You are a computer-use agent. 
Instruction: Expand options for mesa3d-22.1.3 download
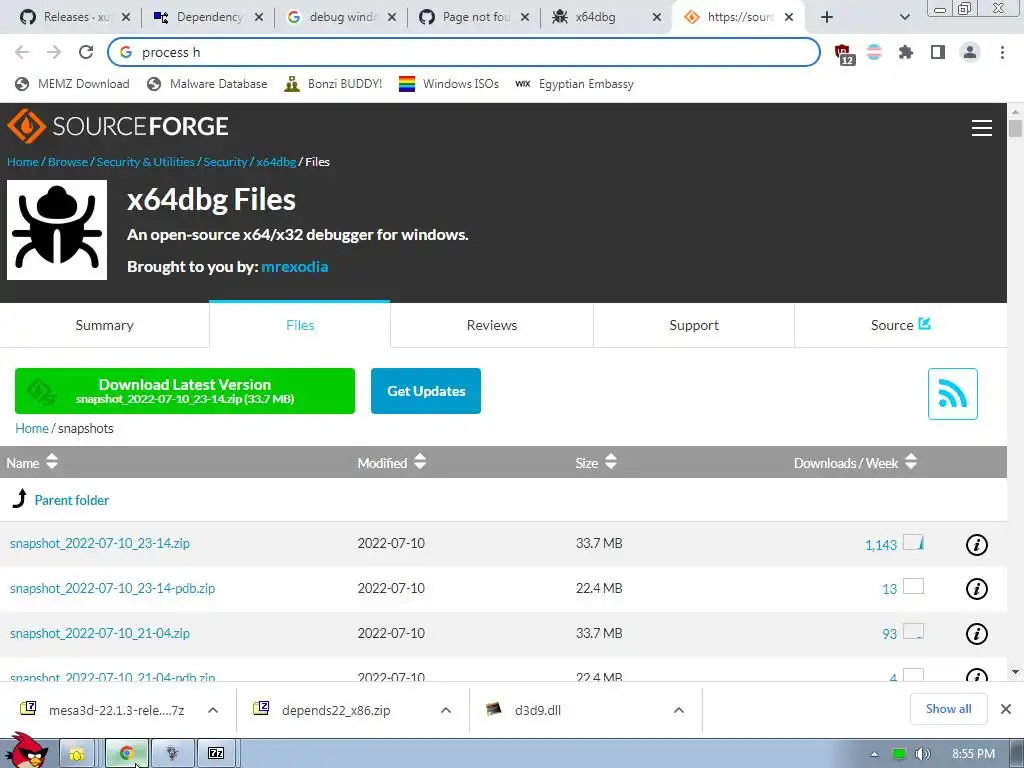tap(213, 710)
